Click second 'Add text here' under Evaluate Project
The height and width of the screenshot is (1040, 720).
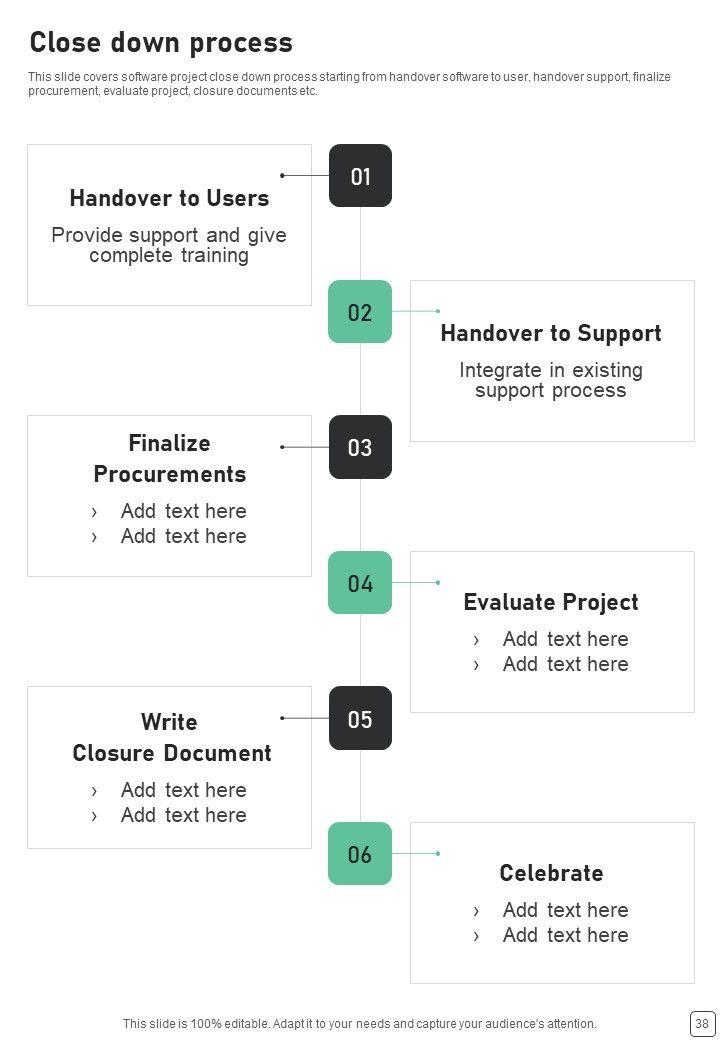565,664
